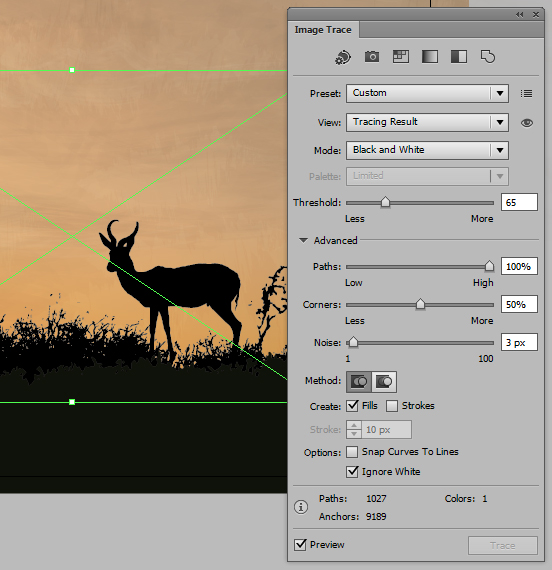Screen dimensions: 552x570
Task: Apply the High Color camera preset icon
Action: point(372,57)
